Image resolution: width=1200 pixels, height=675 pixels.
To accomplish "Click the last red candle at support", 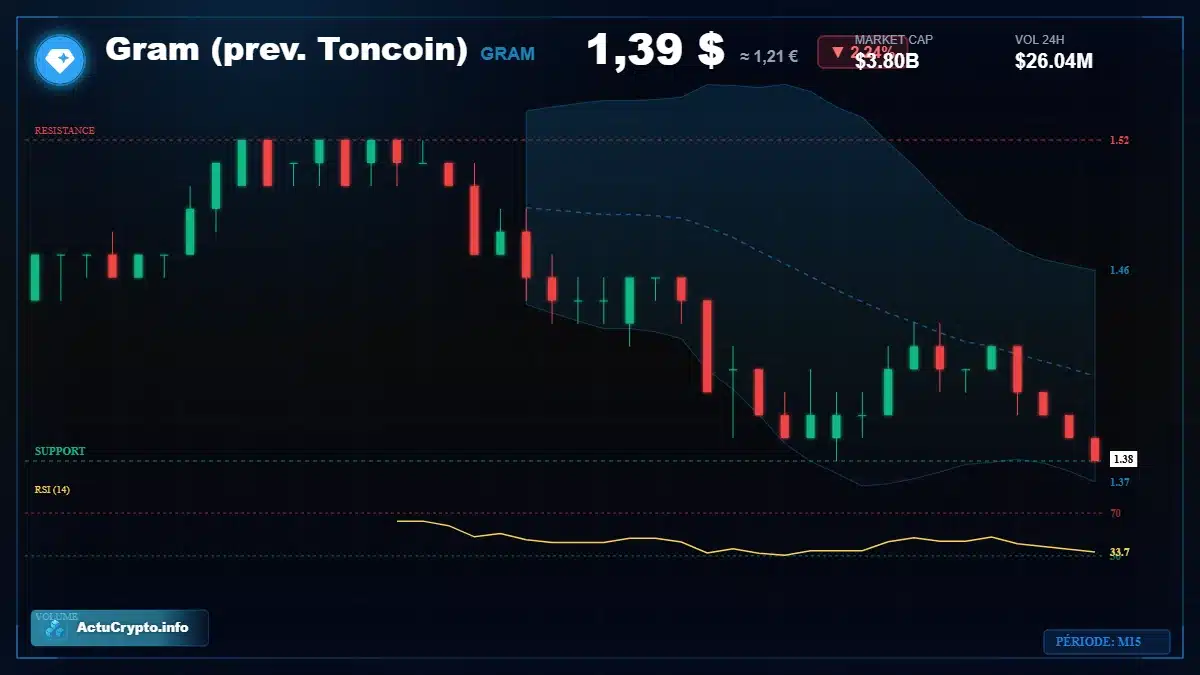I will 1095,449.
